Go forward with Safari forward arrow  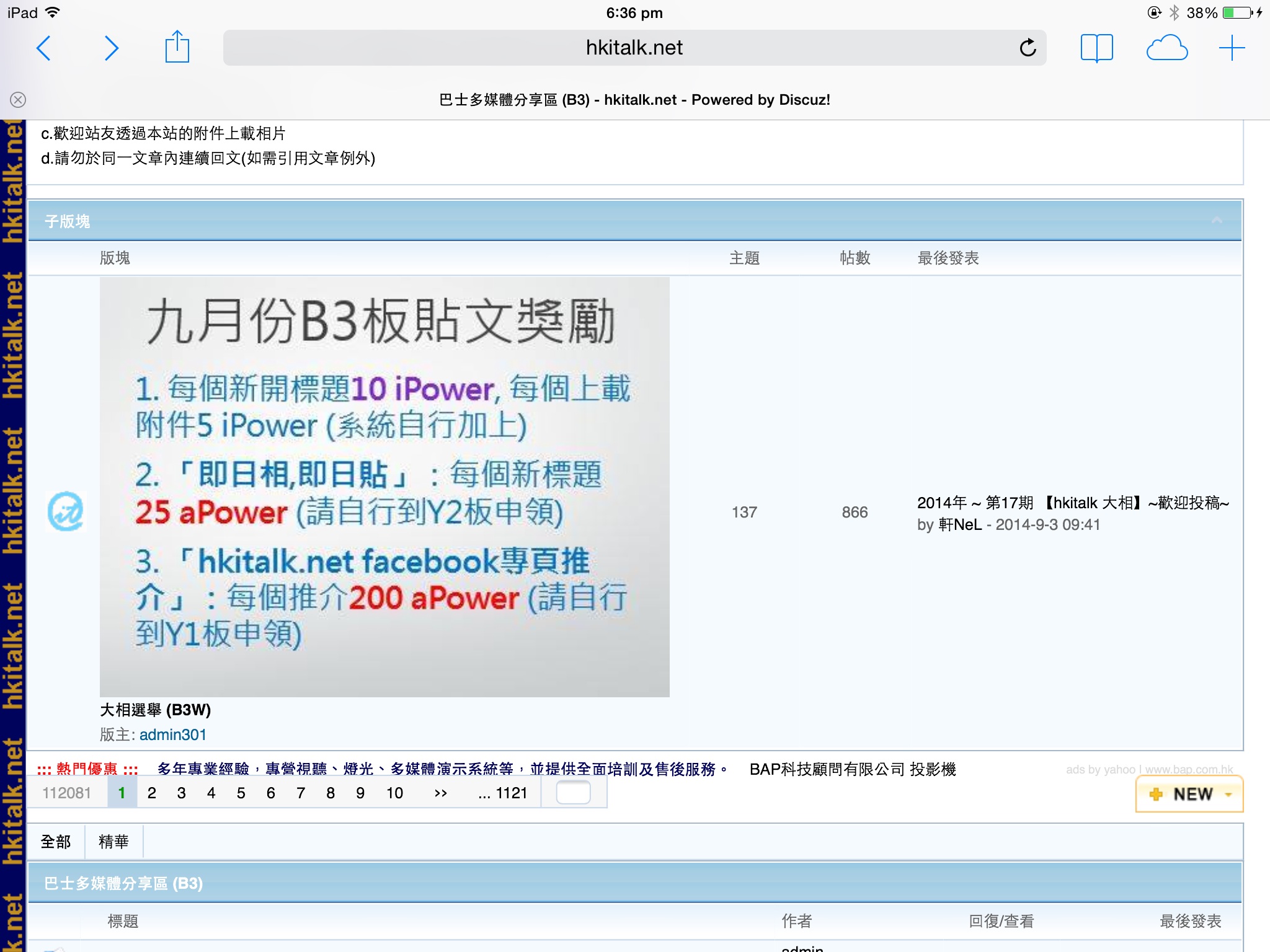pyautogui.click(x=112, y=48)
